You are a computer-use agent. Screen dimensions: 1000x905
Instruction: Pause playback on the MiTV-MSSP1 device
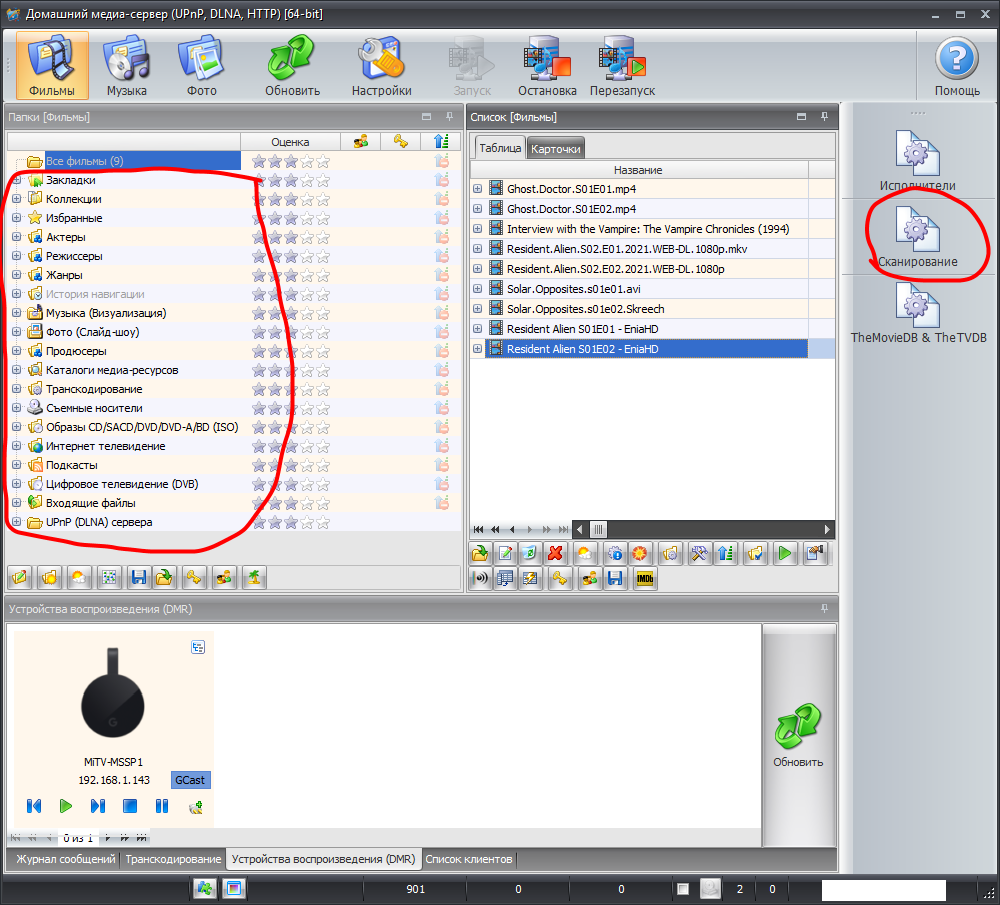(162, 805)
